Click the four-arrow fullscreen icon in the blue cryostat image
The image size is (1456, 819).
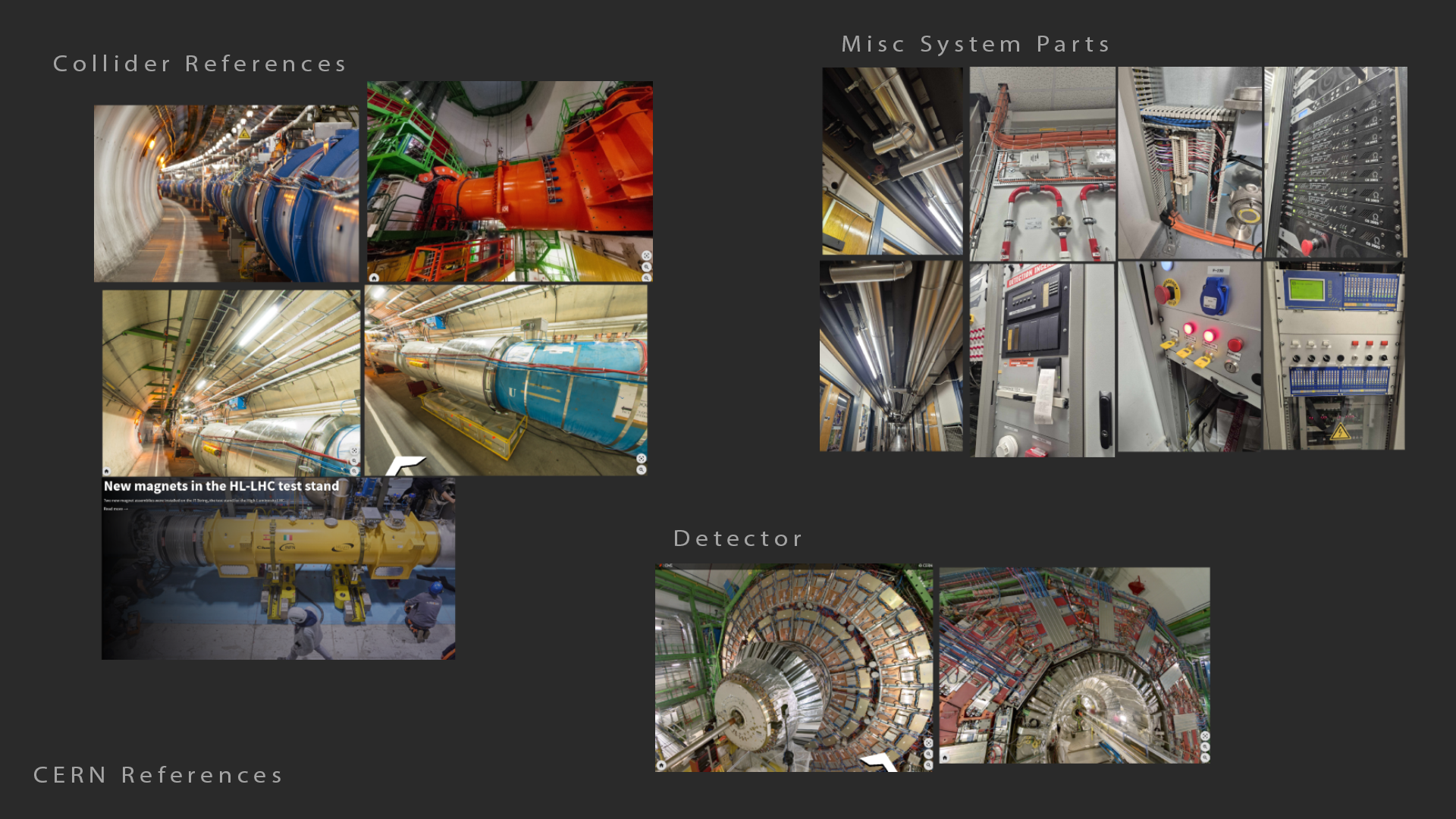[642, 459]
